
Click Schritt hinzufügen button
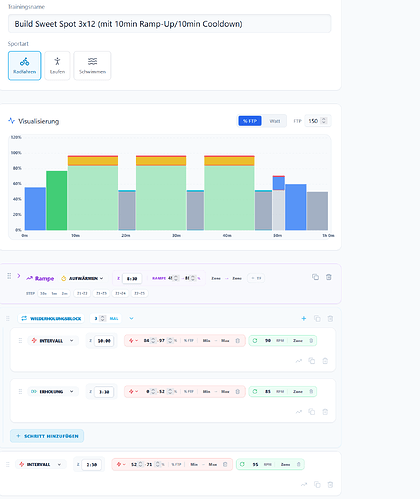click(47, 436)
